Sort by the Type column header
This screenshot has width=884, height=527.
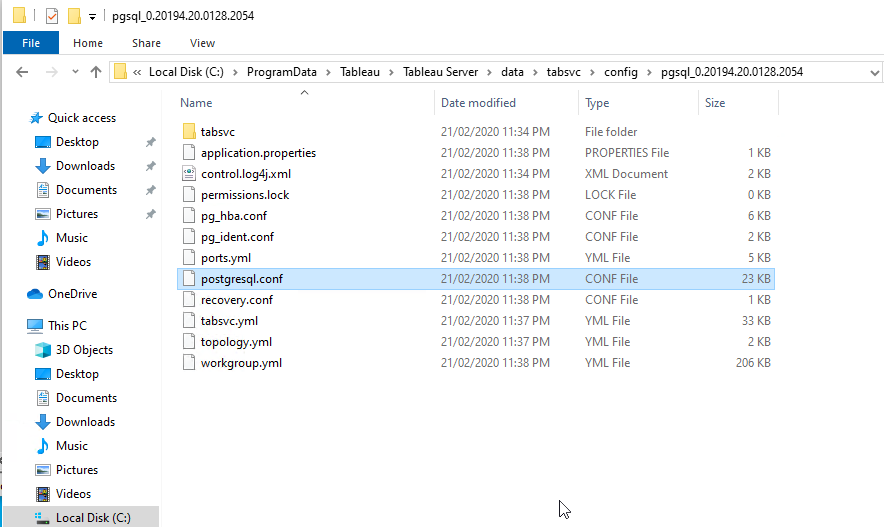[x=597, y=103]
